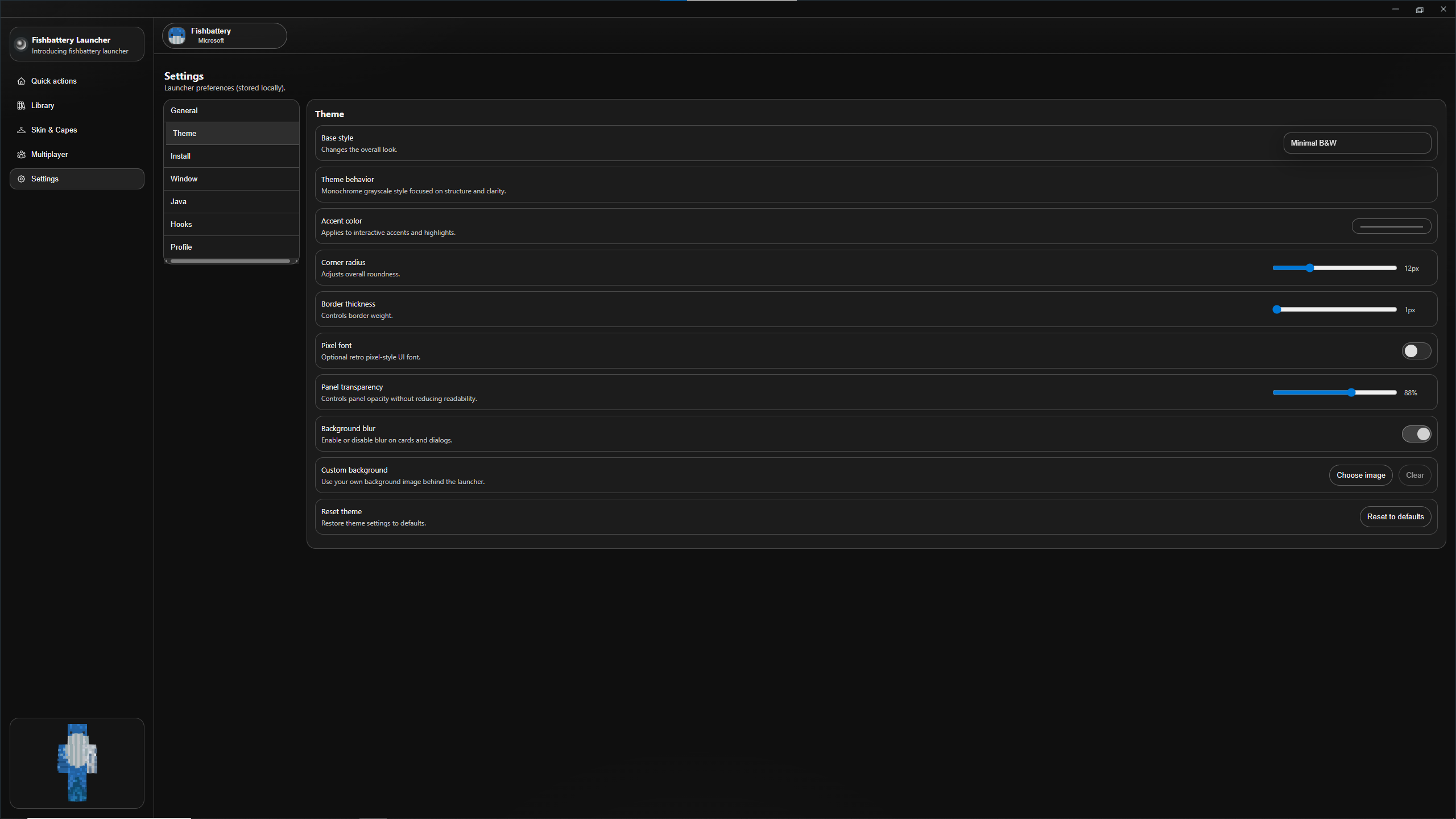Open the Minimal B&W base style selector
Image resolution: width=1456 pixels, height=819 pixels.
pos(1357,142)
